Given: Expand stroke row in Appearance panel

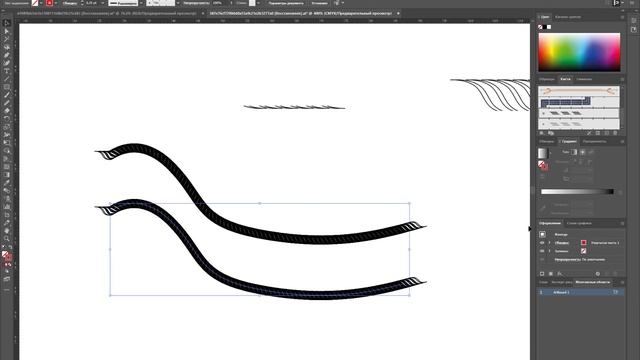Looking at the screenshot, I should [x=549, y=243].
